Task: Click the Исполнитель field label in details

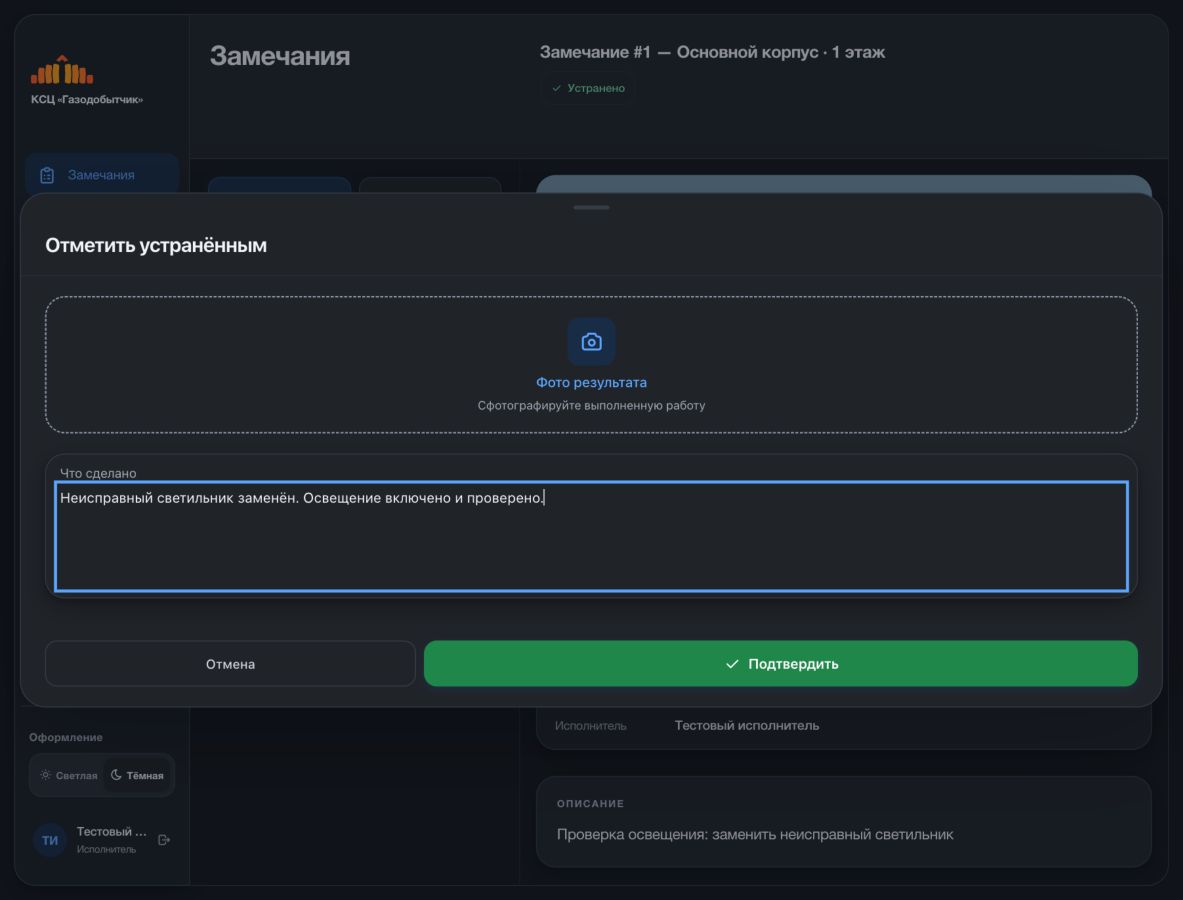Action: click(590, 726)
